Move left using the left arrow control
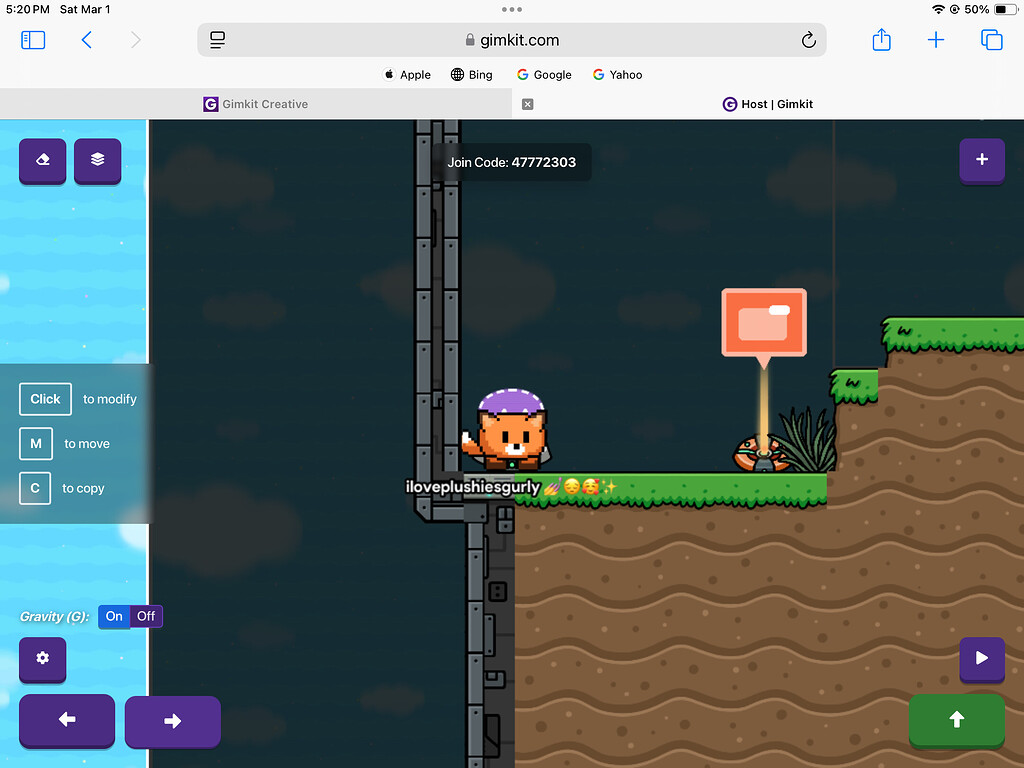Viewport: 1024px width, 768px height. click(x=66, y=721)
